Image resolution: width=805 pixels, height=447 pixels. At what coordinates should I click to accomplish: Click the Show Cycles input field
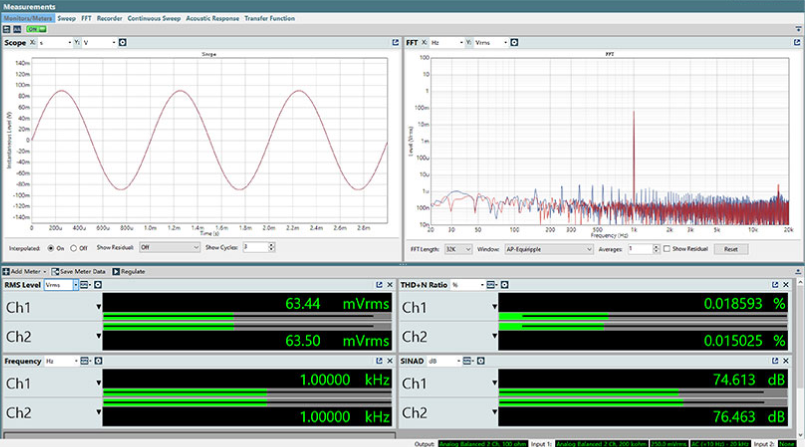click(253, 247)
